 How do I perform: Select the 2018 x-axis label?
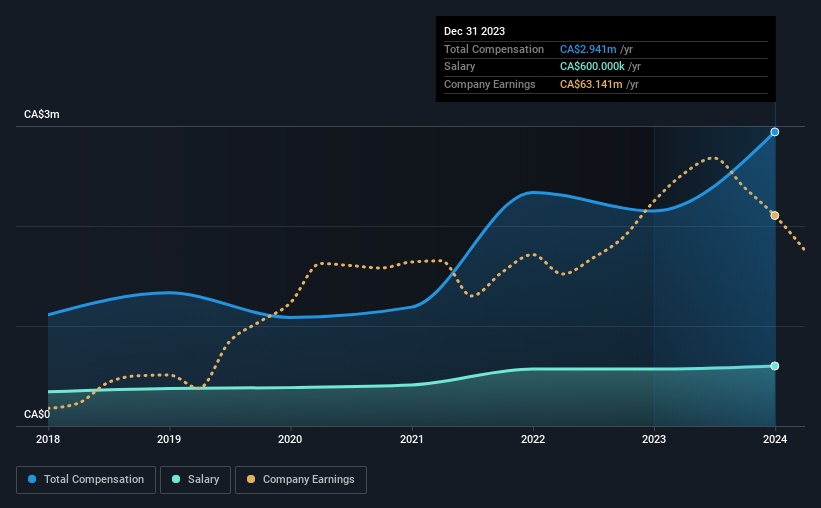(48, 439)
